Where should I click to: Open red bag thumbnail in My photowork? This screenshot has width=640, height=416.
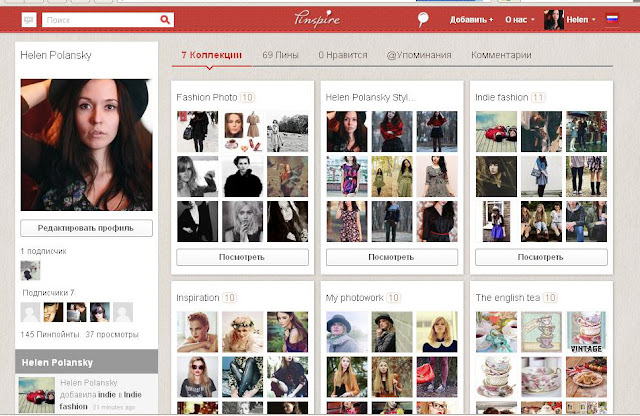437,377
